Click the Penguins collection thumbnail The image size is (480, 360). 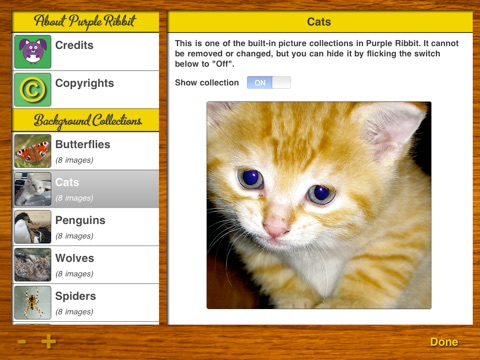[x=33, y=227]
